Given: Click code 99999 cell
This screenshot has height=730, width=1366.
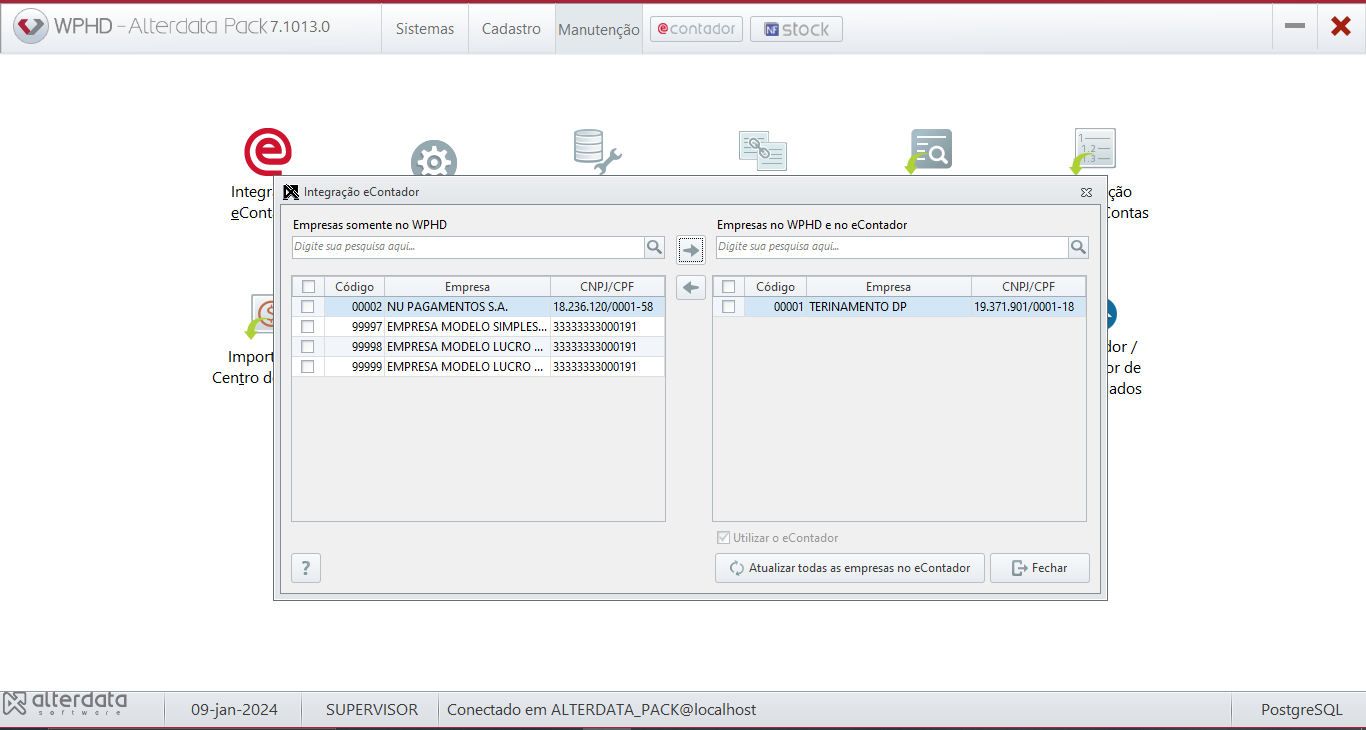Looking at the screenshot, I should click(354, 367).
